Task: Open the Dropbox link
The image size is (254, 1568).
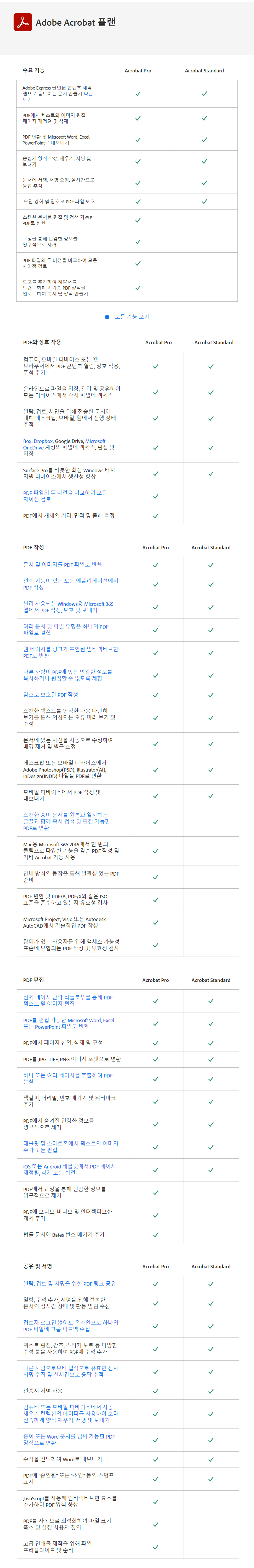Action: tap(43, 441)
